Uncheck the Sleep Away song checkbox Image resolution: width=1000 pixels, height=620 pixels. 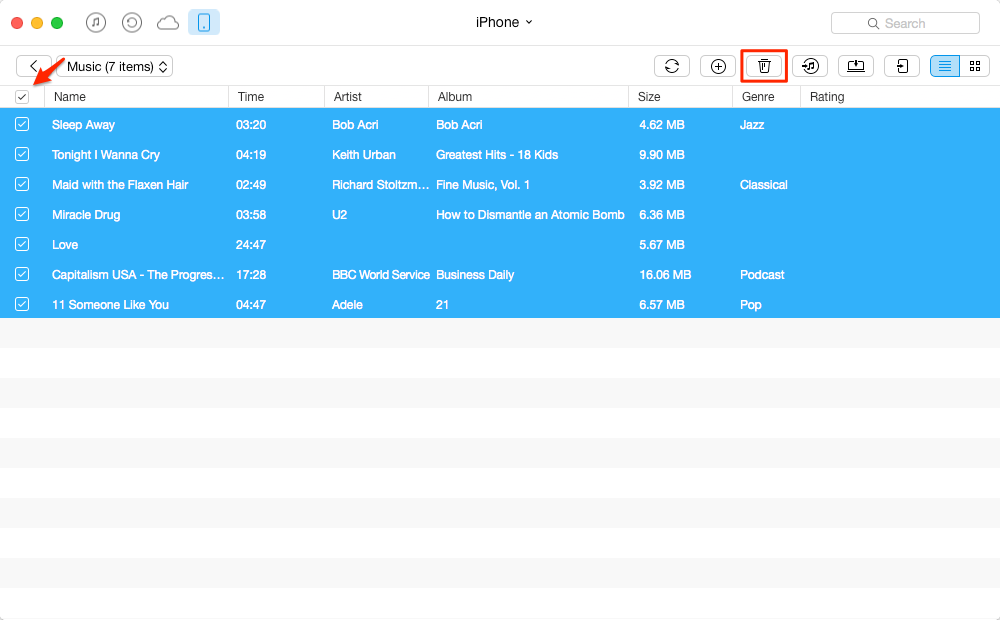click(22, 124)
